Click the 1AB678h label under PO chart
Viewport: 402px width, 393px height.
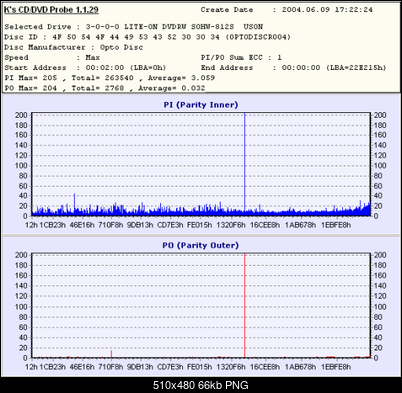point(300,367)
